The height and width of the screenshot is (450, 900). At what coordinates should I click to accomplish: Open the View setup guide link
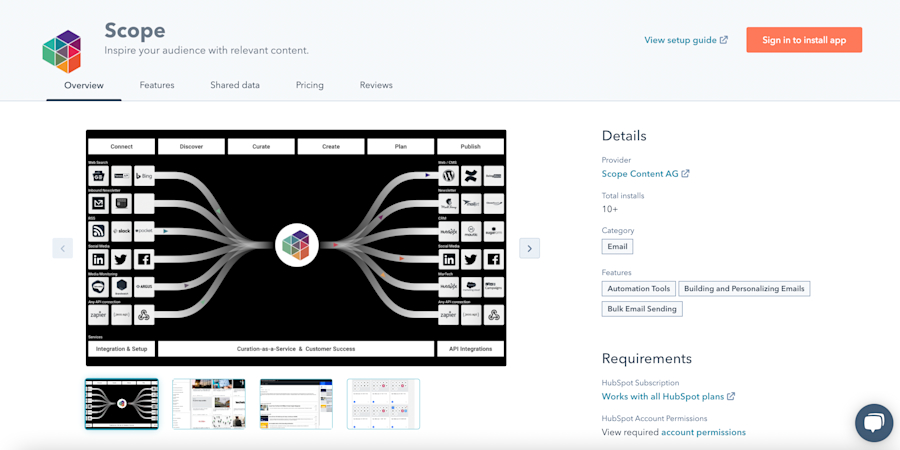(x=686, y=40)
